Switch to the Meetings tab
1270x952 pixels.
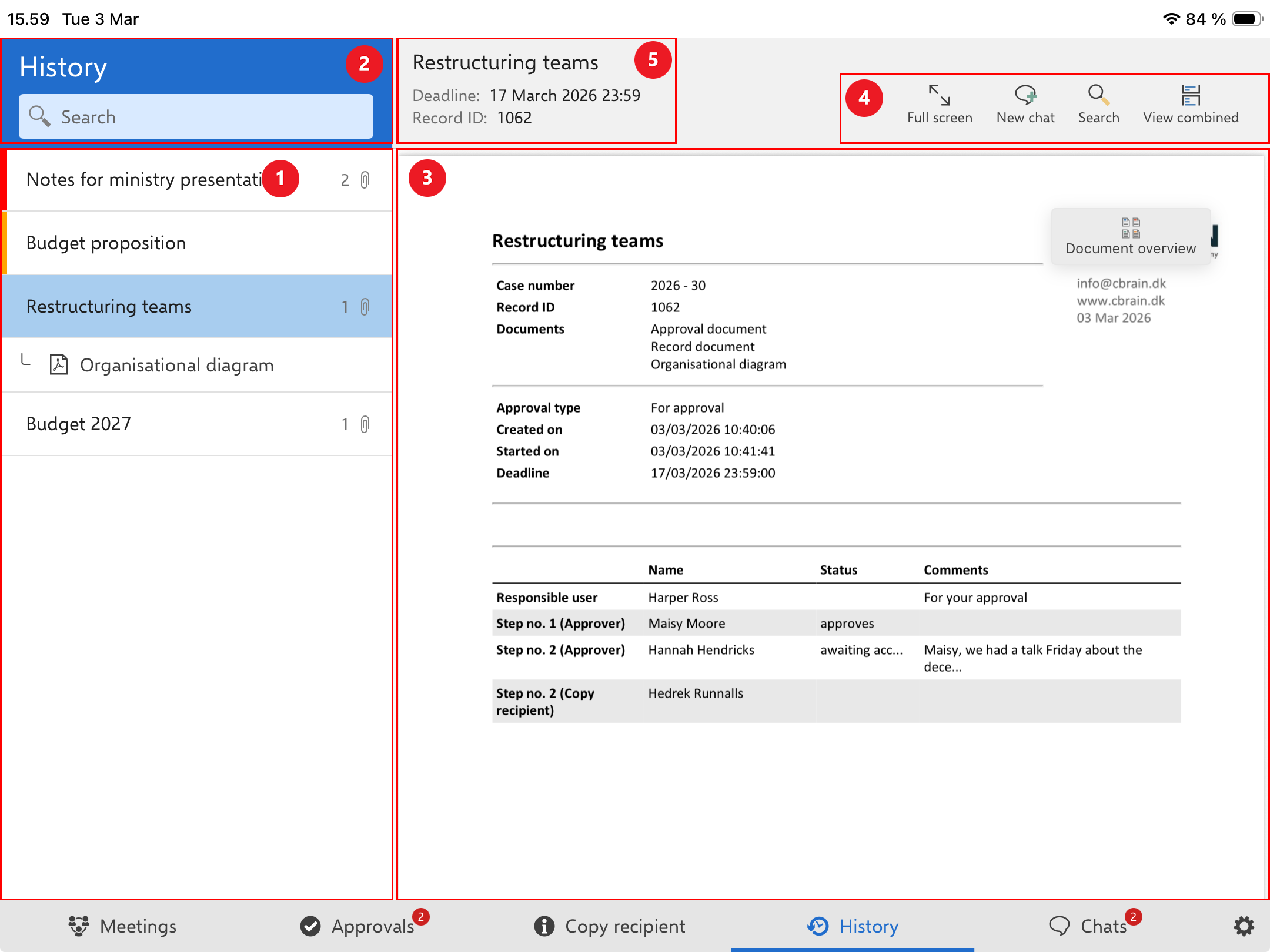(x=122, y=926)
